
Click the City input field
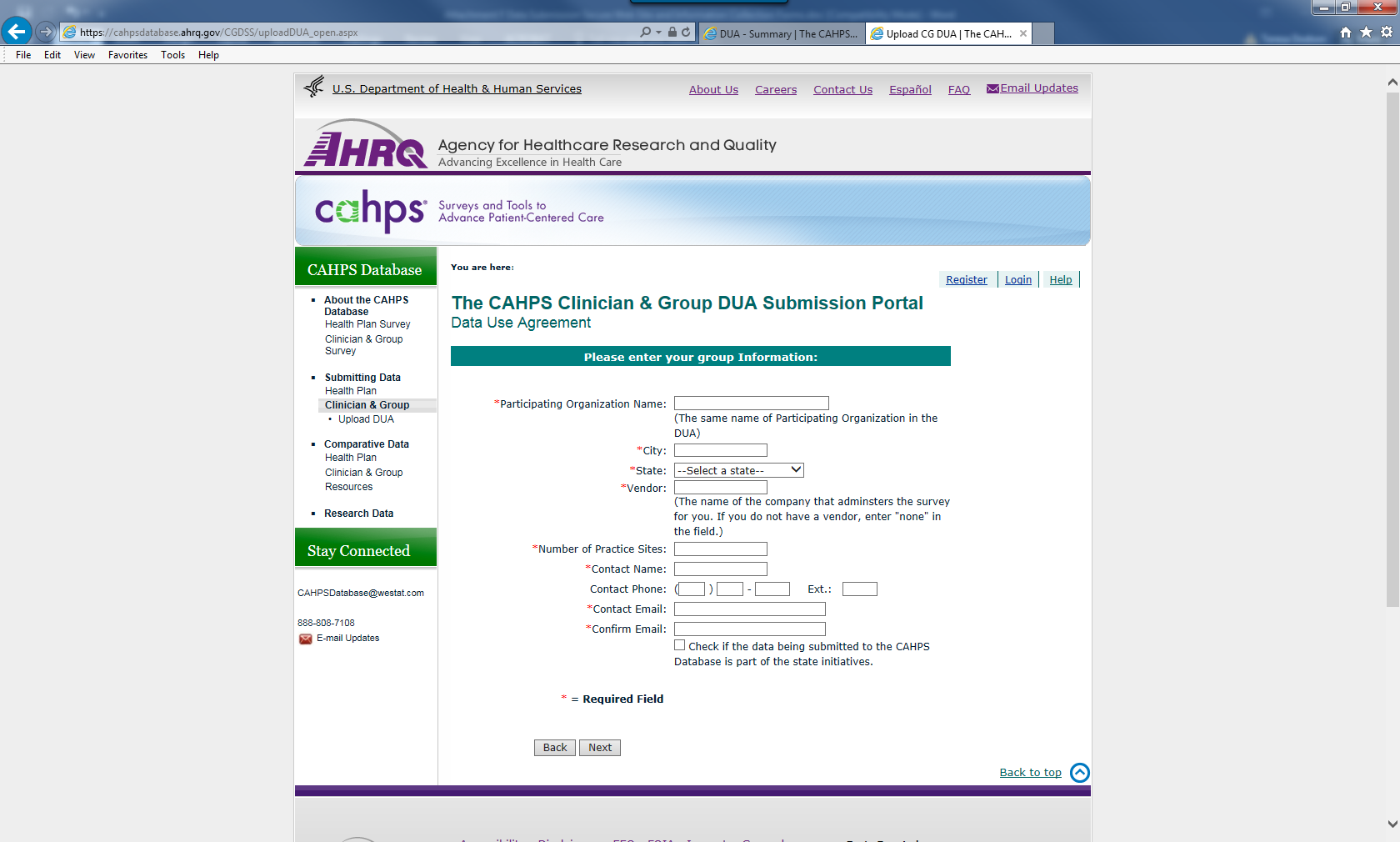(721, 450)
